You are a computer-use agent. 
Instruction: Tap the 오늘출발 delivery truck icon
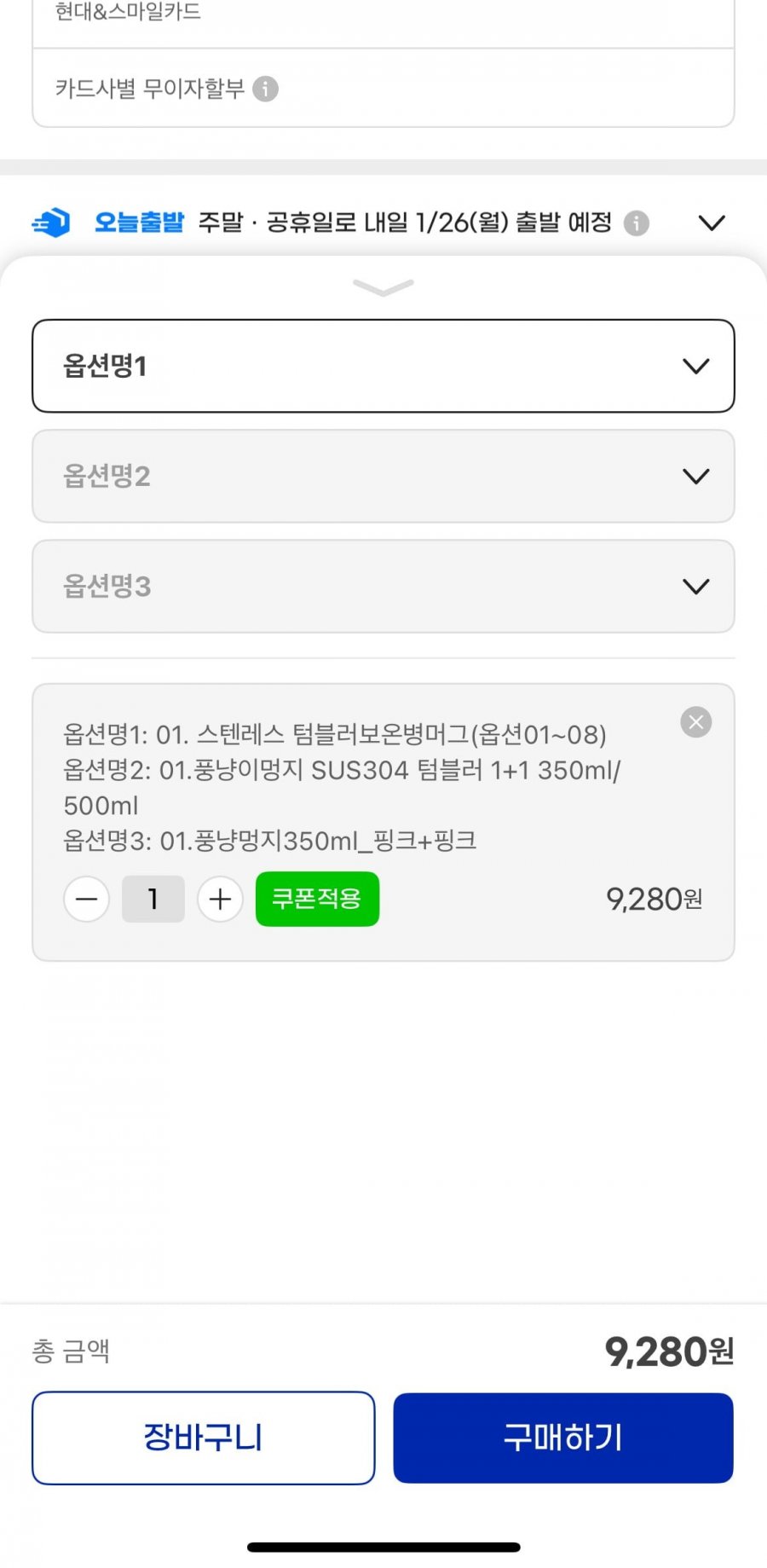pyautogui.click(x=52, y=223)
